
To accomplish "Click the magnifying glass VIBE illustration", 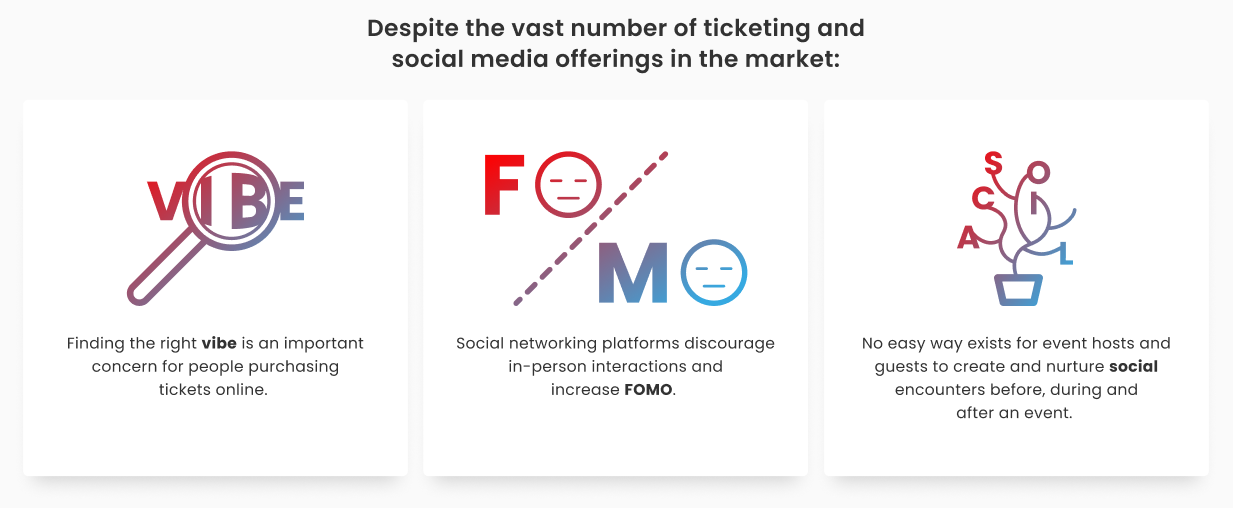I will coord(217,226).
